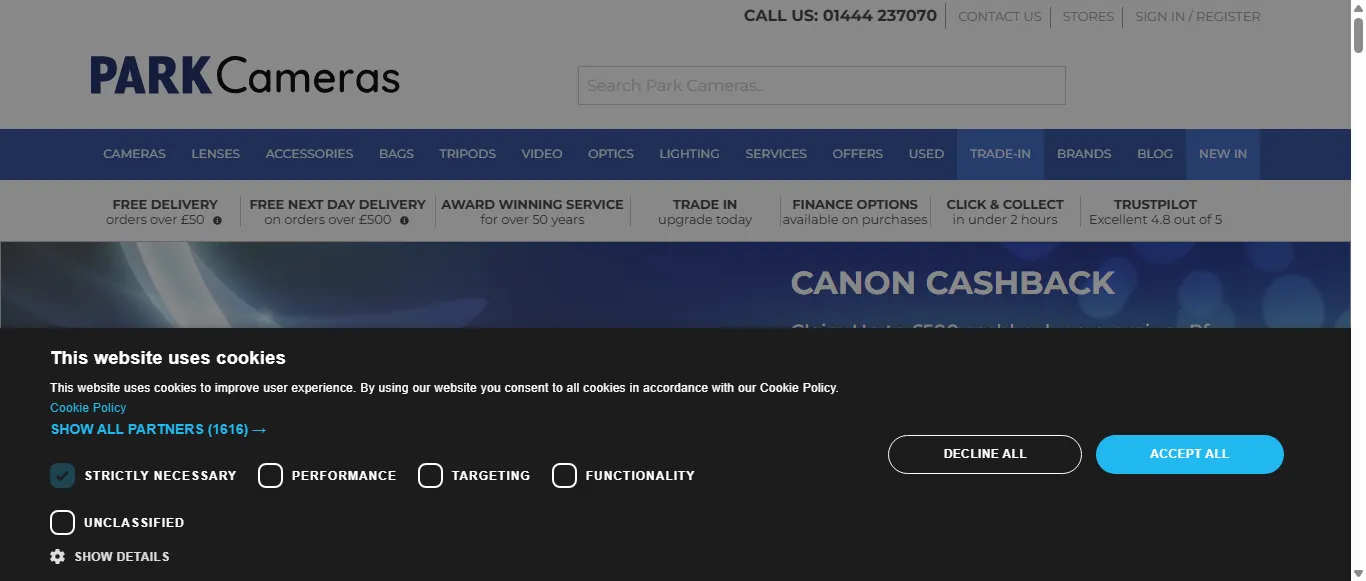Screen dimensions: 1366x581
Task: Open the Cameras menu
Action: pyautogui.click(x=134, y=154)
